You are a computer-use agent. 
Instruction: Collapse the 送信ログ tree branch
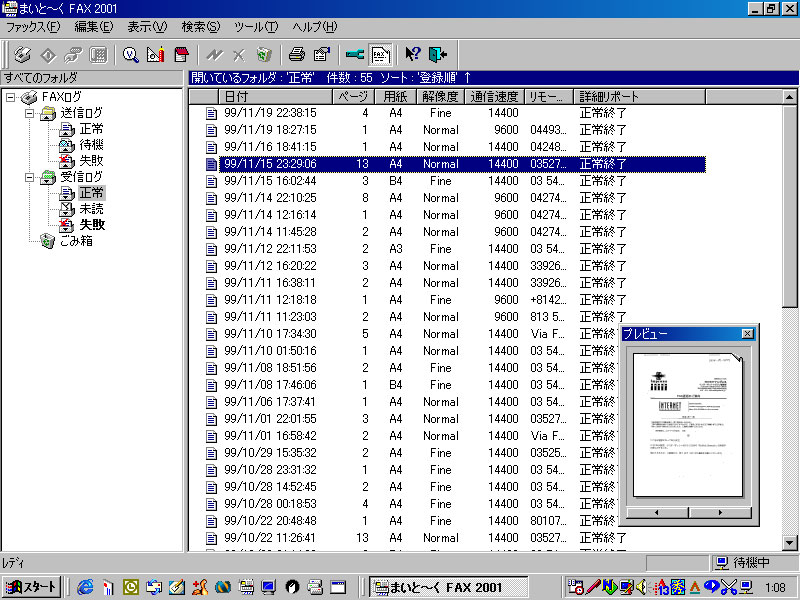tap(29, 113)
